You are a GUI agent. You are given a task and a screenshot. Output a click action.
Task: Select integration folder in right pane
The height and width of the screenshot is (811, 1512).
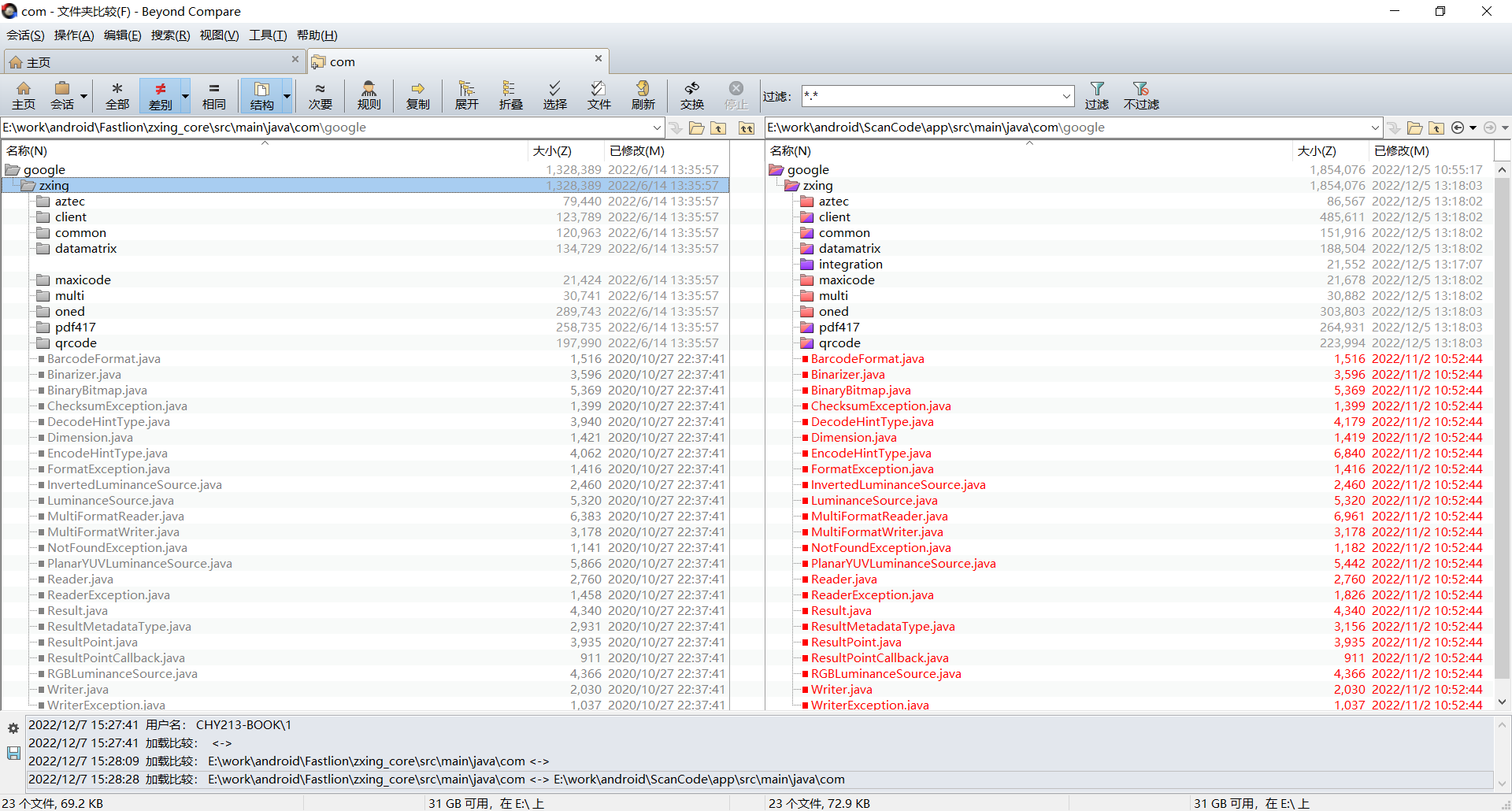click(x=850, y=265)
